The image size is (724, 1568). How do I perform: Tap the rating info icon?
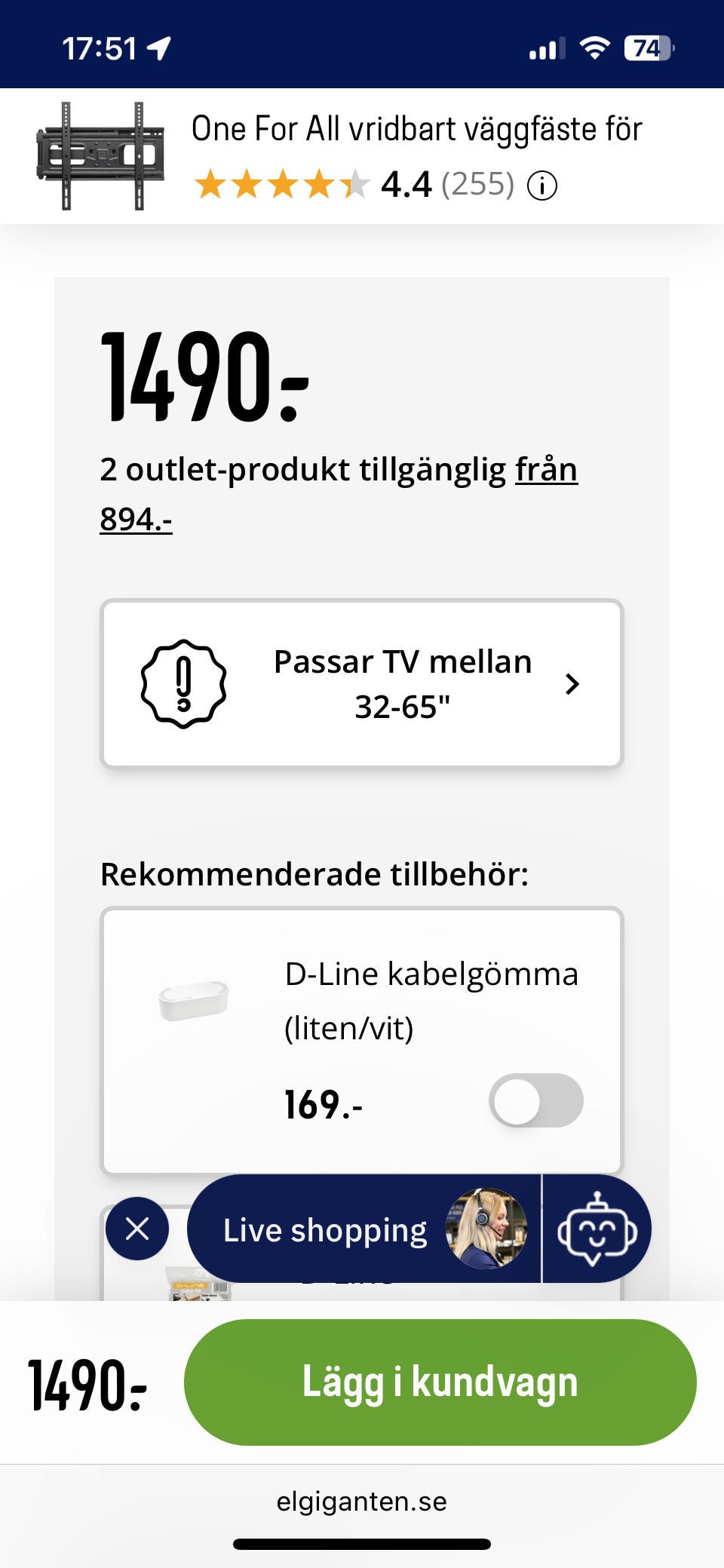541,185
